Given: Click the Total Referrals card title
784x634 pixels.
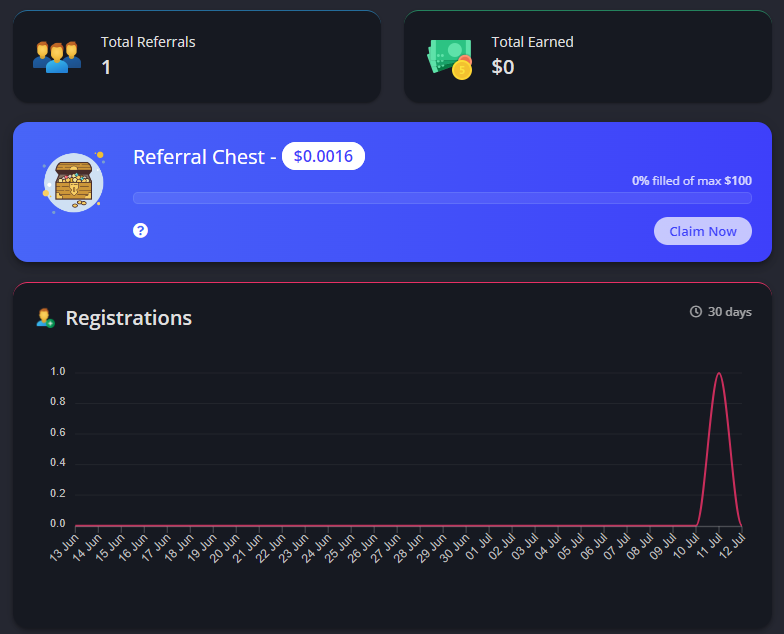Looking at the screenshot, I should (148, 42).
